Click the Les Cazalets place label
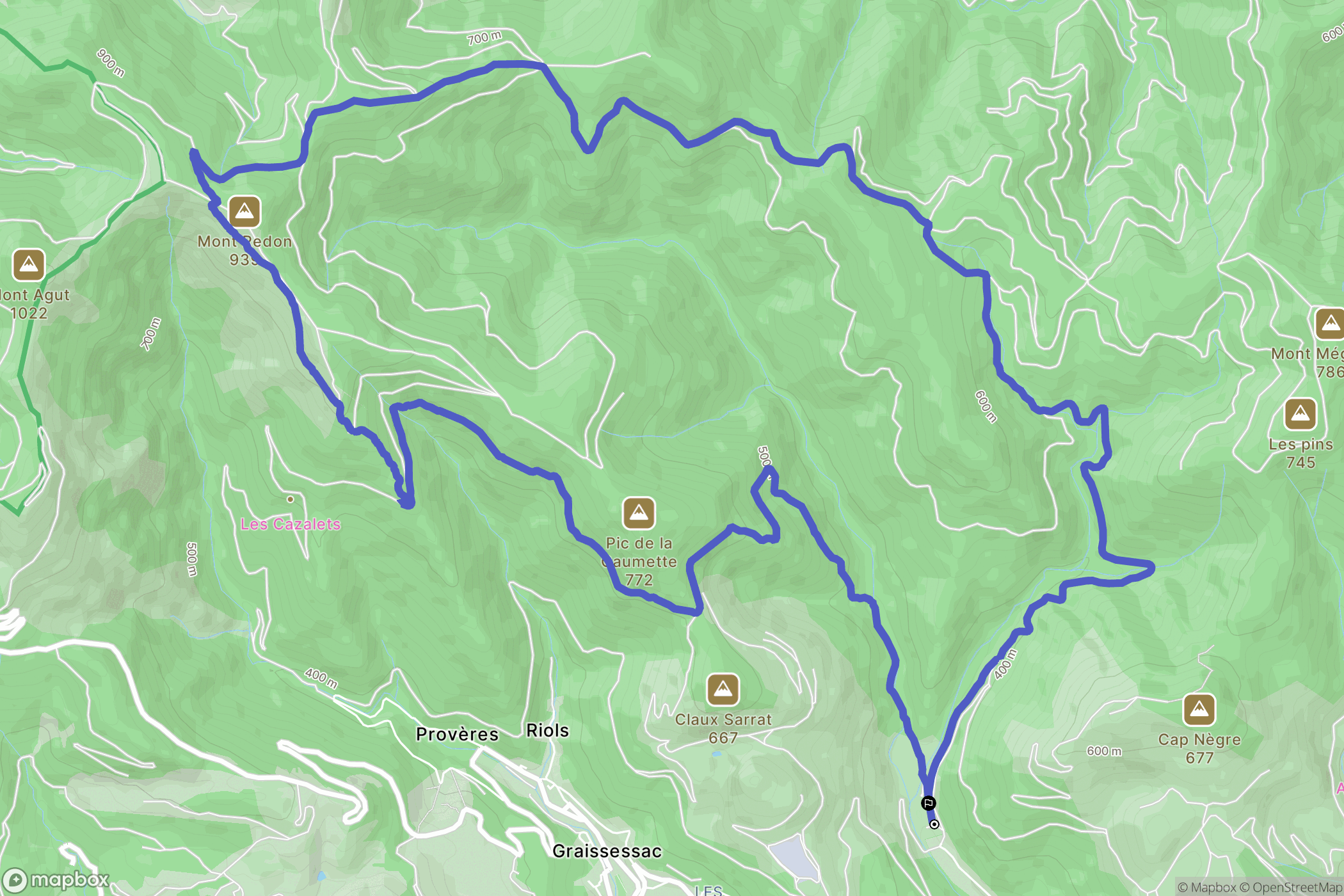 291,524
